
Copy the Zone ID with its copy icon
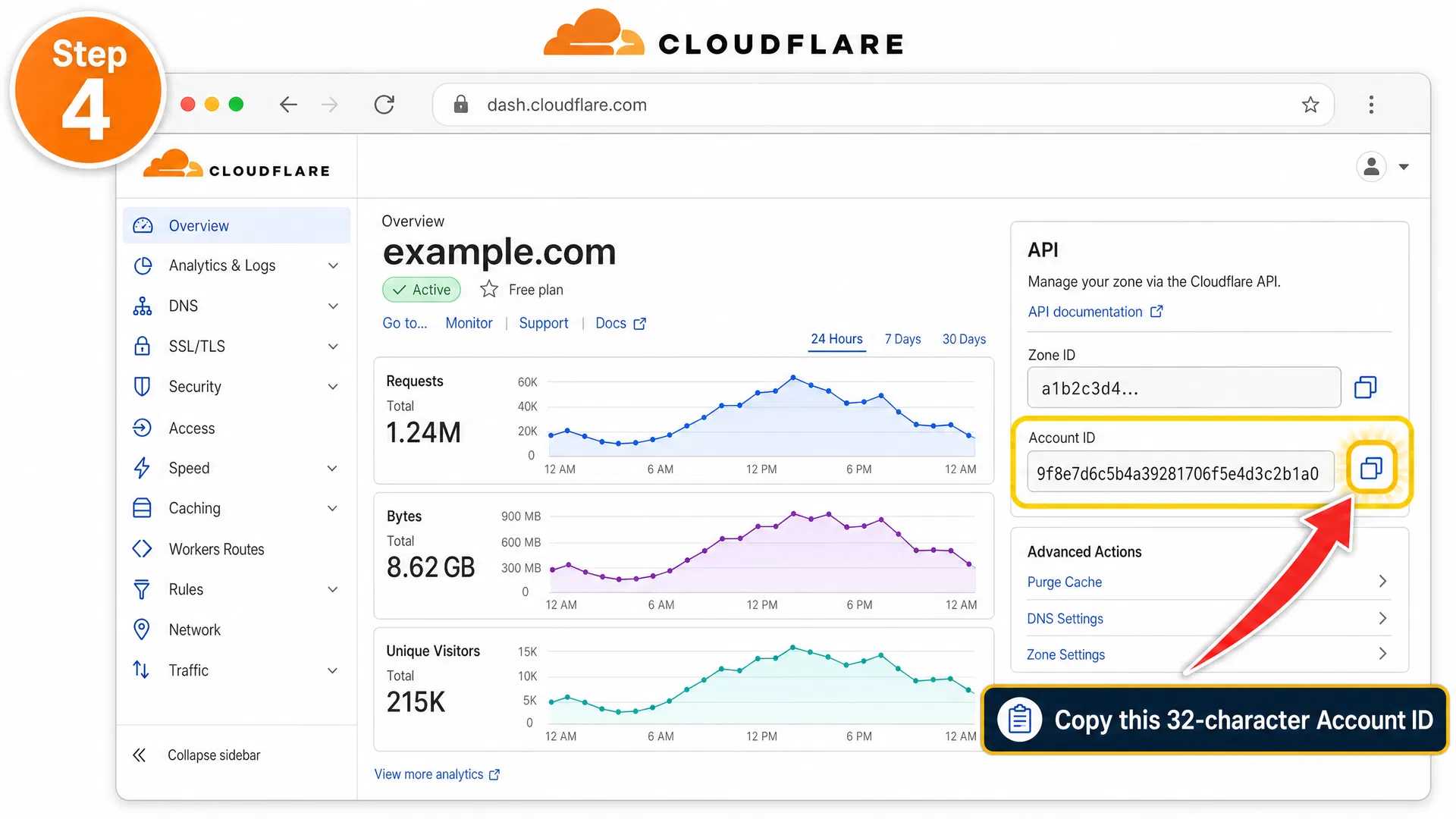1366,388
